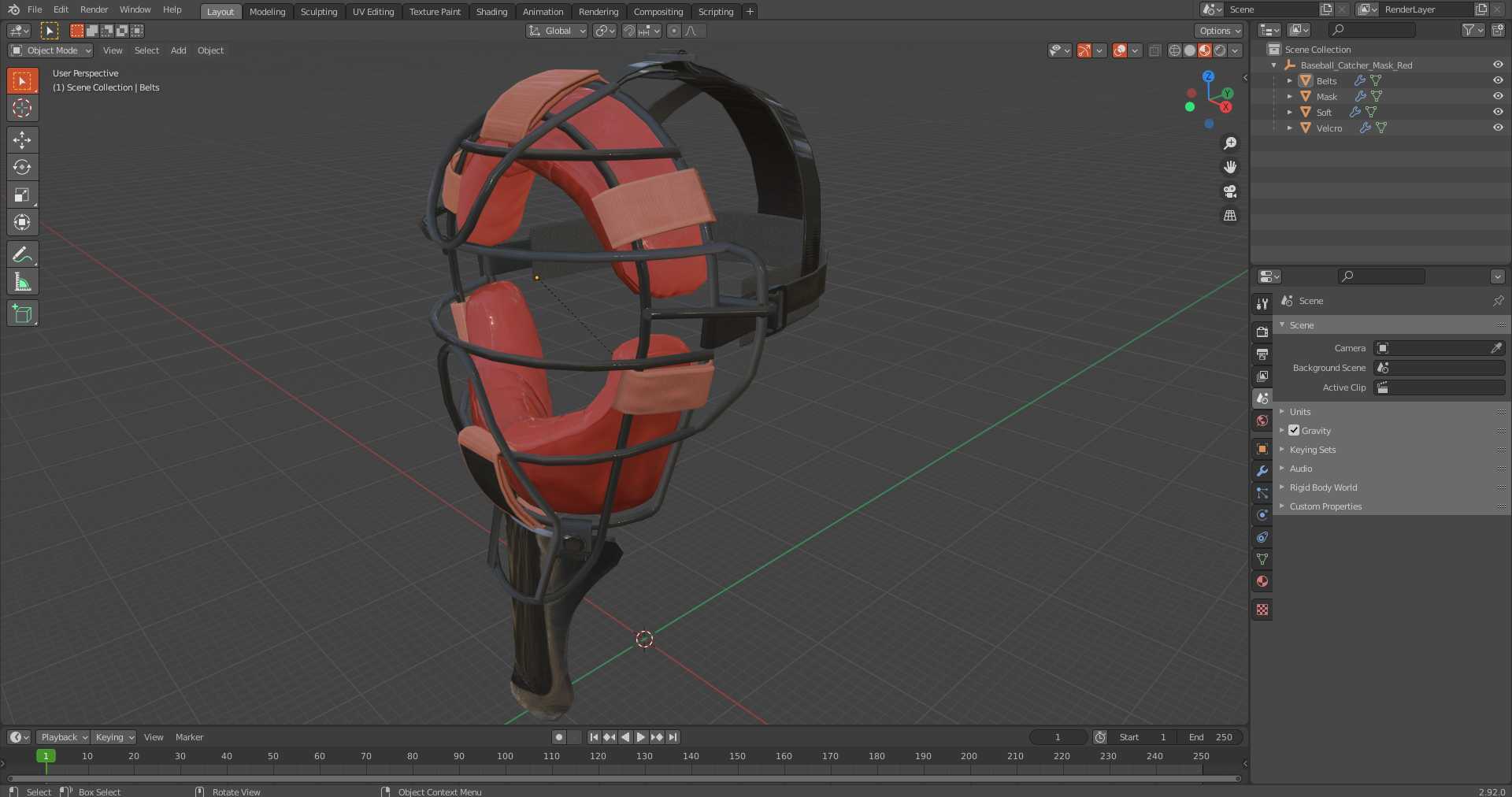Switch to the UV Editing workspace tab
This screenshot has width=1512, height=797.
click(x=373, y=11)
